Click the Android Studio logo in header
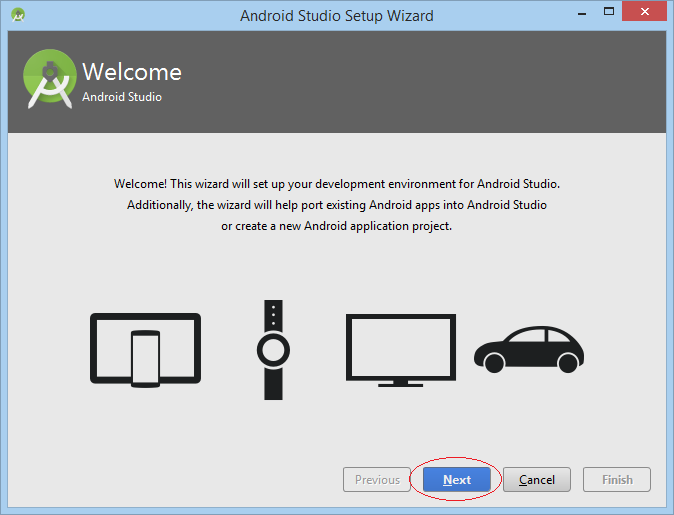 [49, 78]
